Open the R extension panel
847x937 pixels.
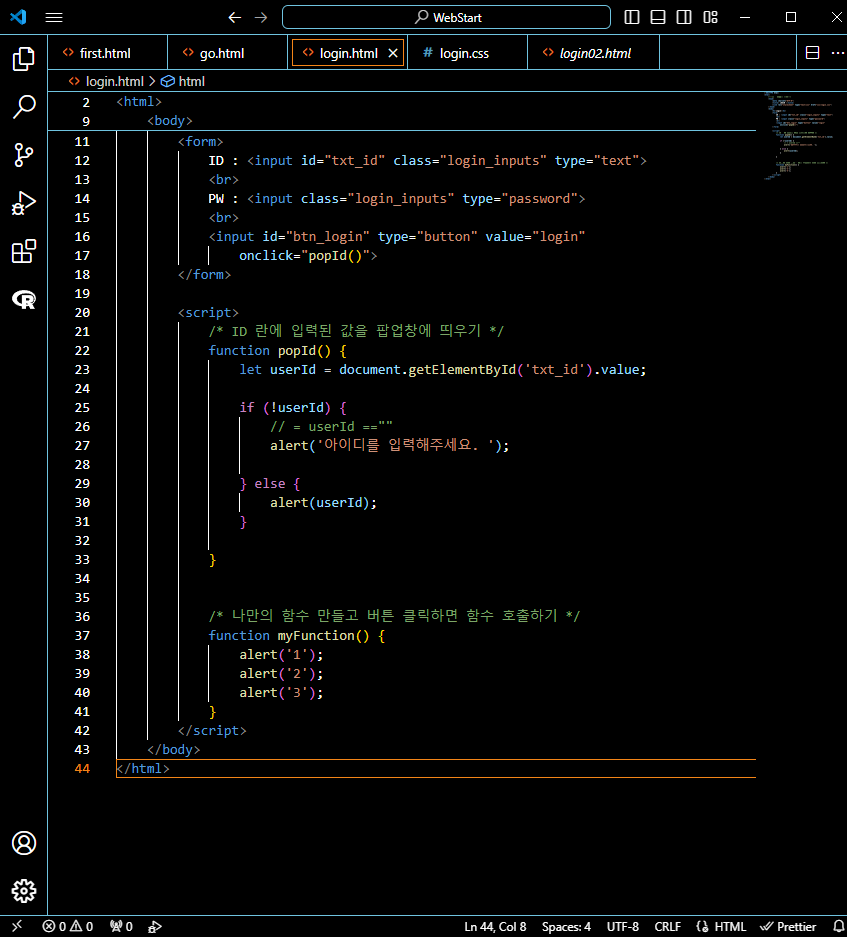(24, 299)
